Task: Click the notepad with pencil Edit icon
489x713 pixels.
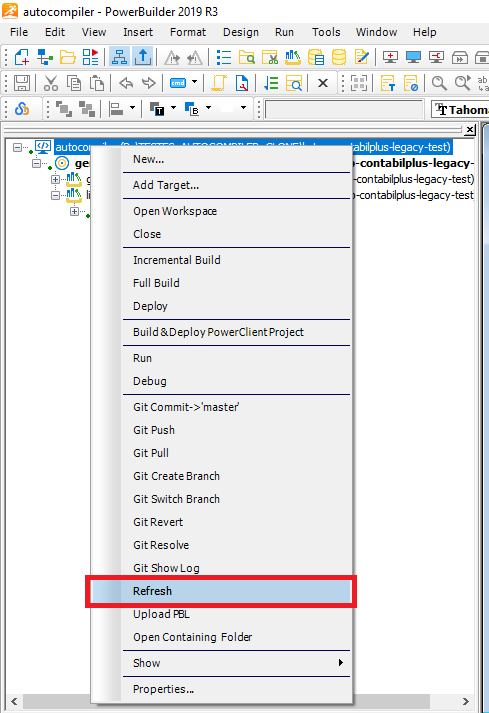Action: point(362,58)
